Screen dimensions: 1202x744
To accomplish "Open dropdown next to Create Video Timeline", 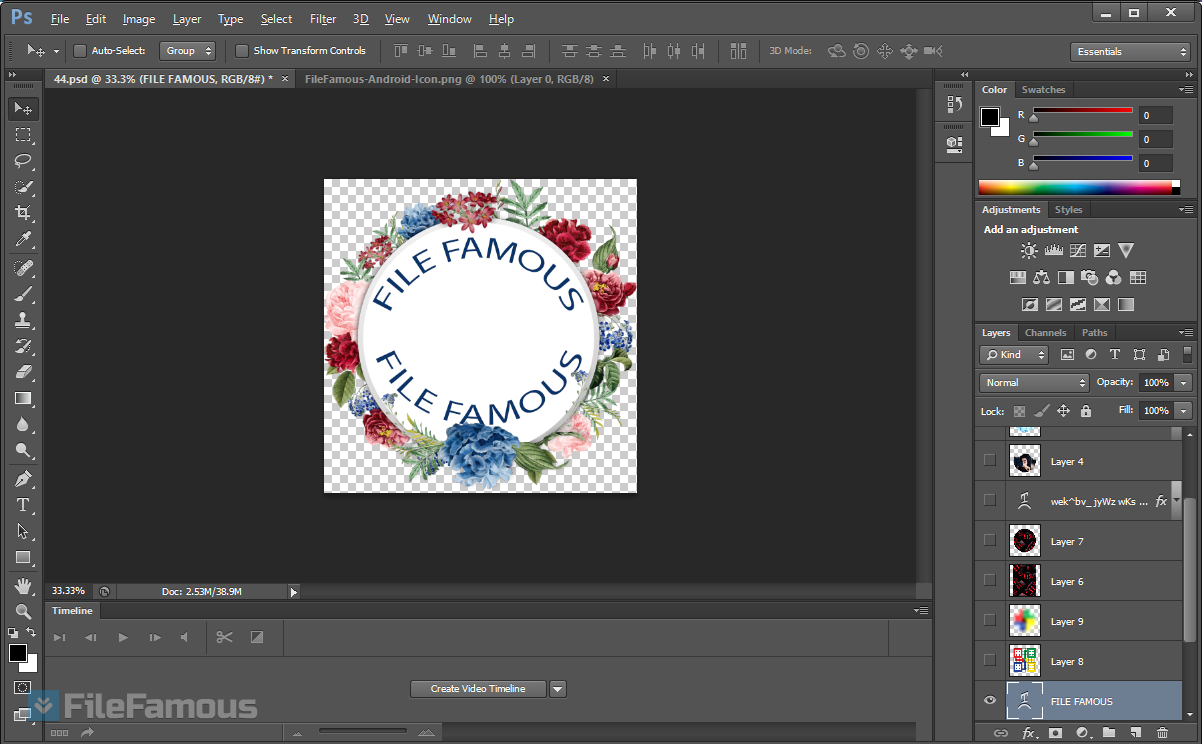I will (x=558, y=689).
